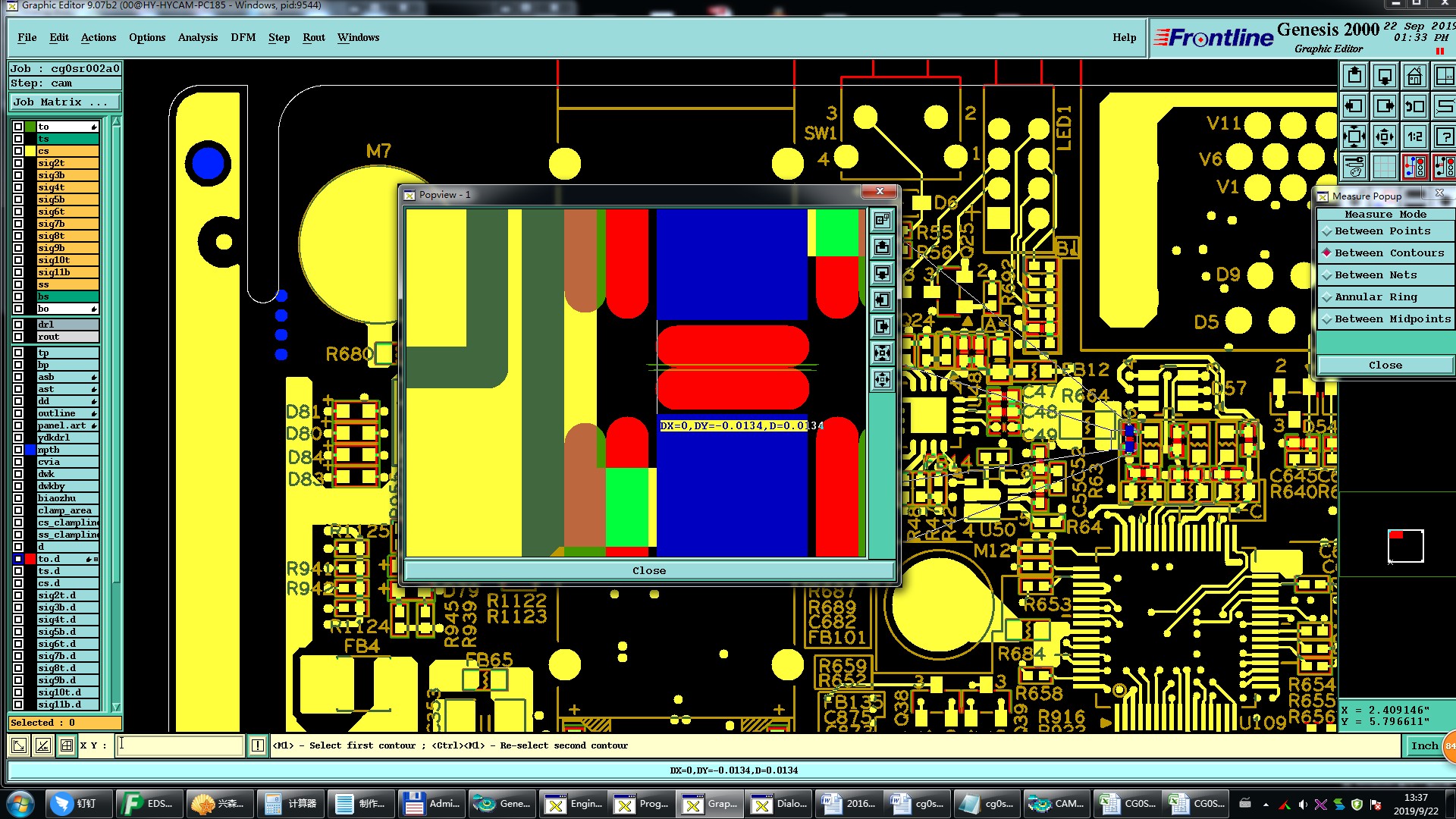
Task: Click pan down icon in Popview toolbar
Action: click(882, 273)
